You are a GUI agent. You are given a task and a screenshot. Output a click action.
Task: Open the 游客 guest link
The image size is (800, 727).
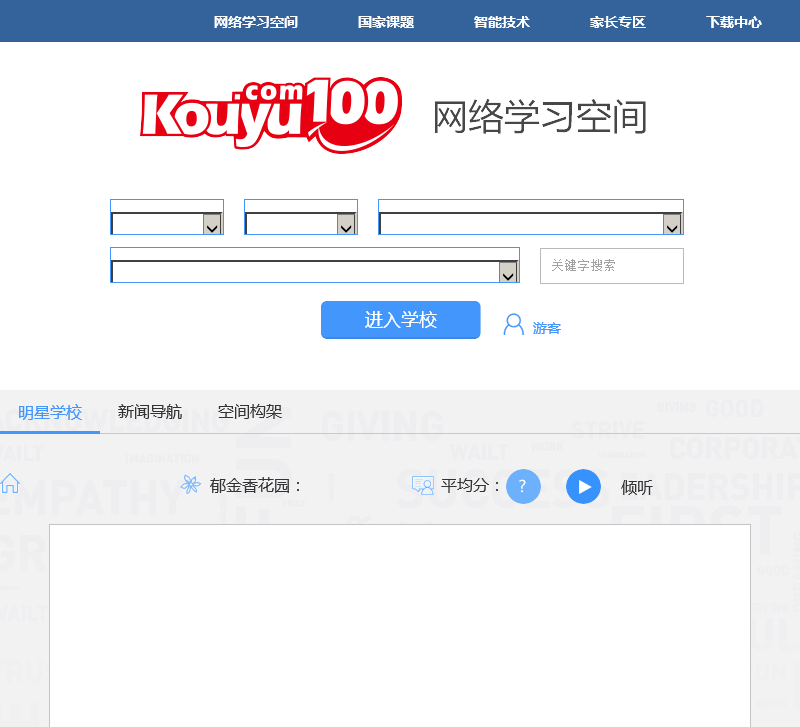tap(546, 328)
